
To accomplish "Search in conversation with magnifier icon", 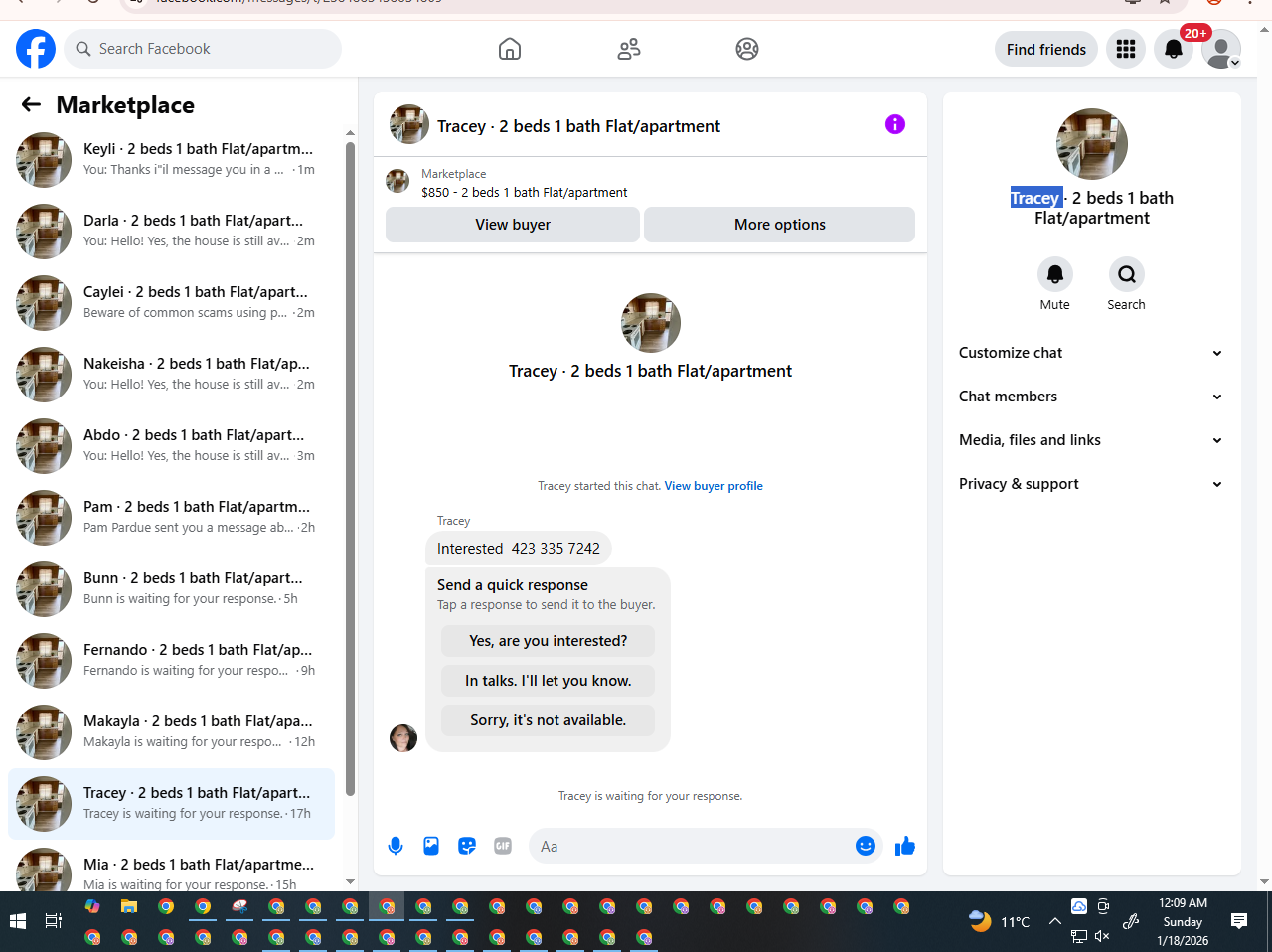I will 1127,274.
